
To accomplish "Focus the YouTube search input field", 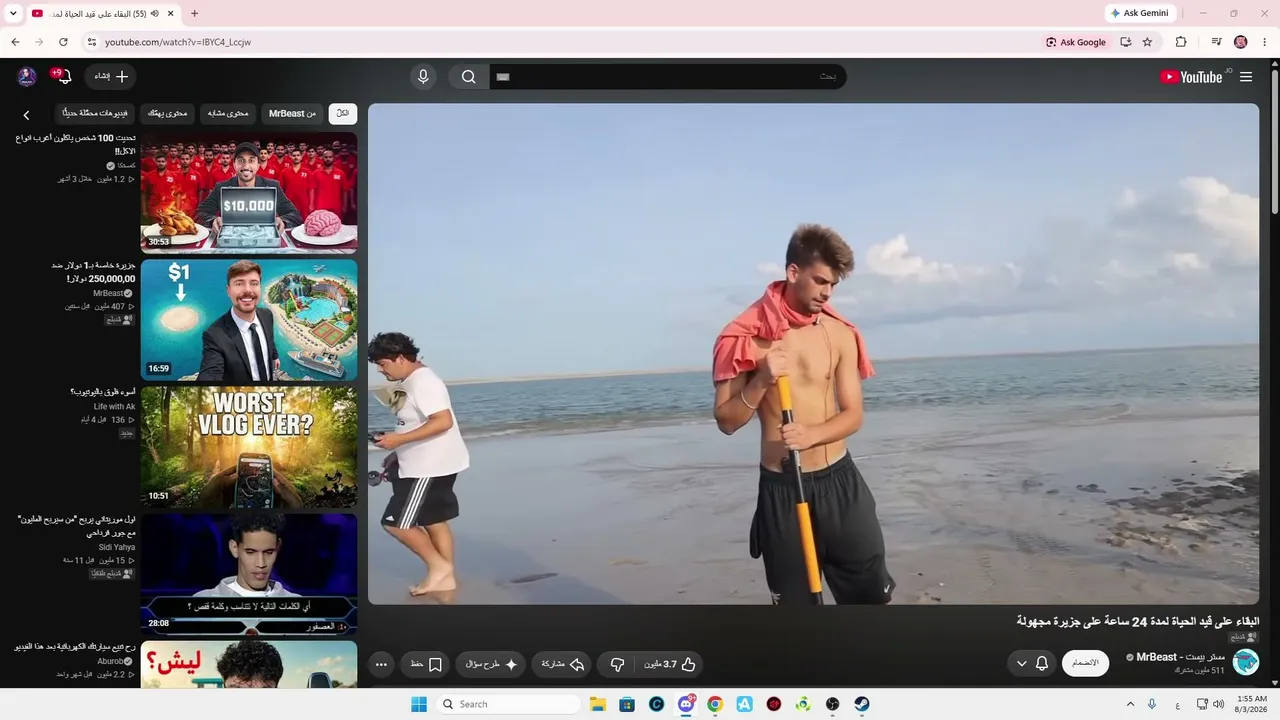I will [x=668, y=77].
